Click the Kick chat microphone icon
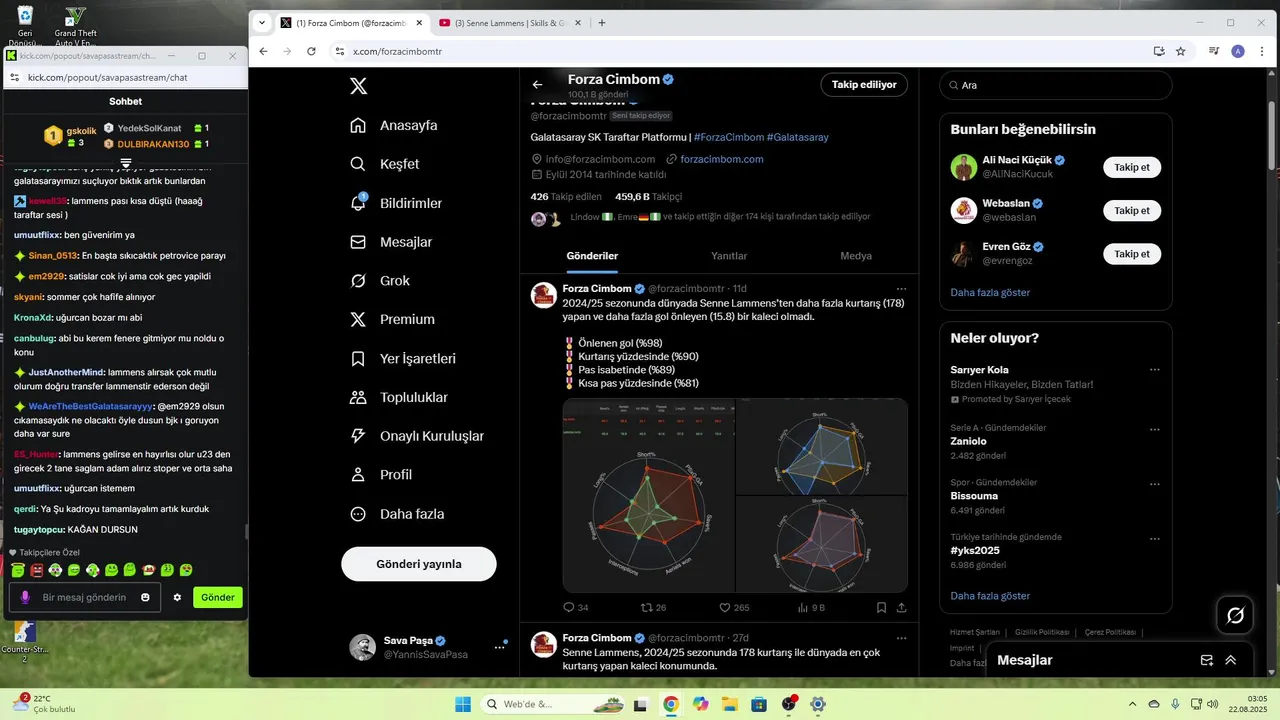 25,598
